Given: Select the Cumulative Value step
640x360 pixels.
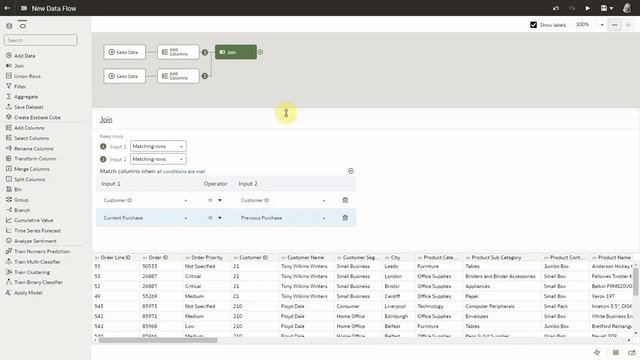Looking at the screenshot, I should [x=29, y=220].
